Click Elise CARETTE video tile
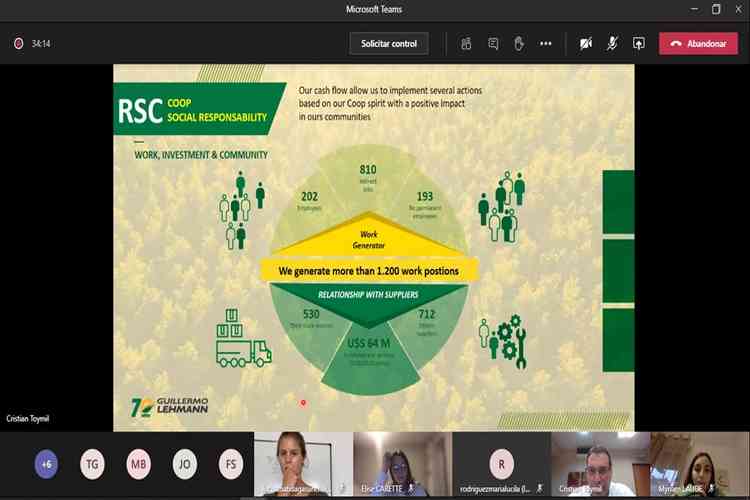 click(x=401, y=464)
